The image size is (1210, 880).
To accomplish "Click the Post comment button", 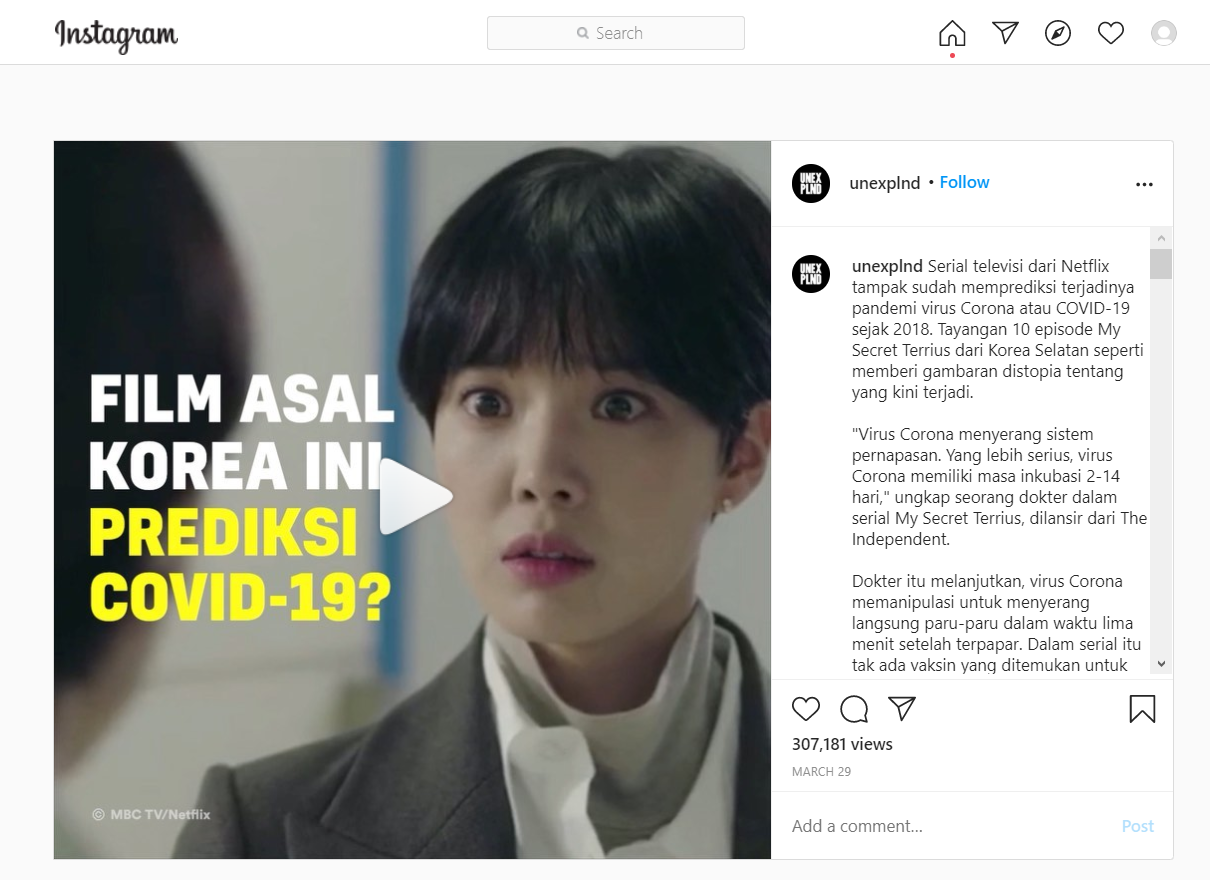I will [x=1138, y=826].
